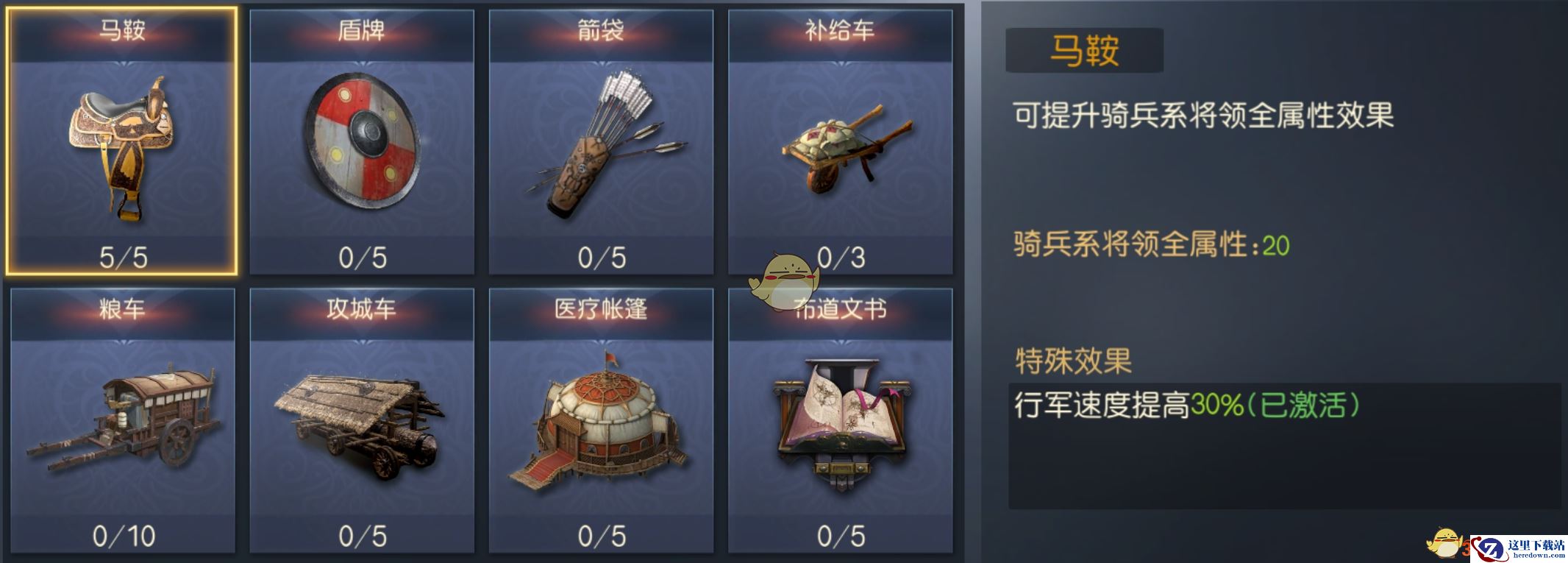The image size is (1568, 563).
Task: Tap the 5/5 count under 马鞍
Action: pos(124,257)
